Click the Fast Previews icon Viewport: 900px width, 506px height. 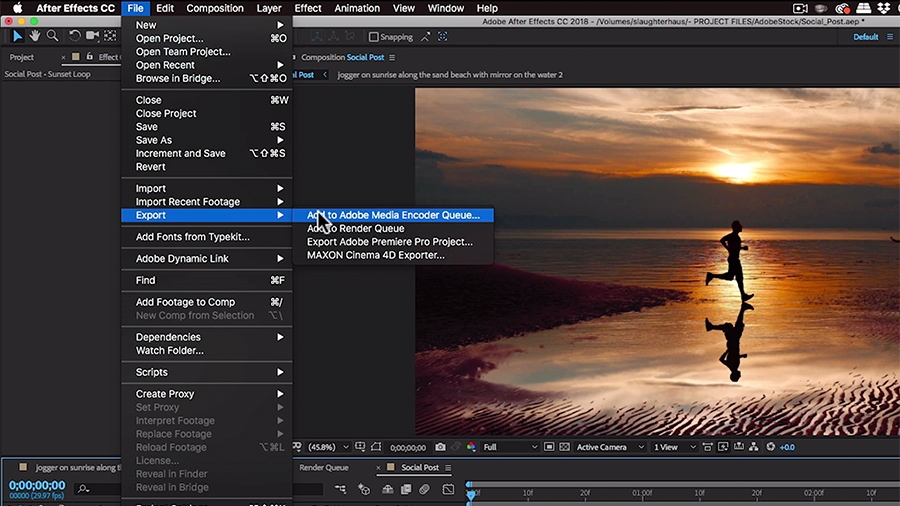point(723,447)
